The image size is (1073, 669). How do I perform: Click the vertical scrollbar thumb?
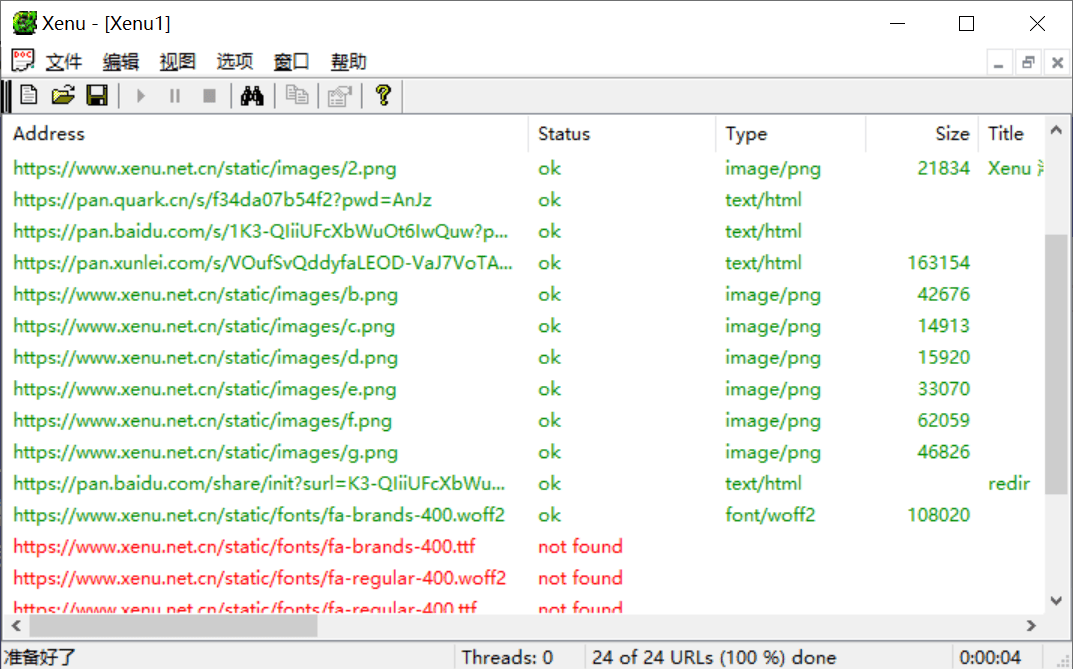pos(1057,364)
